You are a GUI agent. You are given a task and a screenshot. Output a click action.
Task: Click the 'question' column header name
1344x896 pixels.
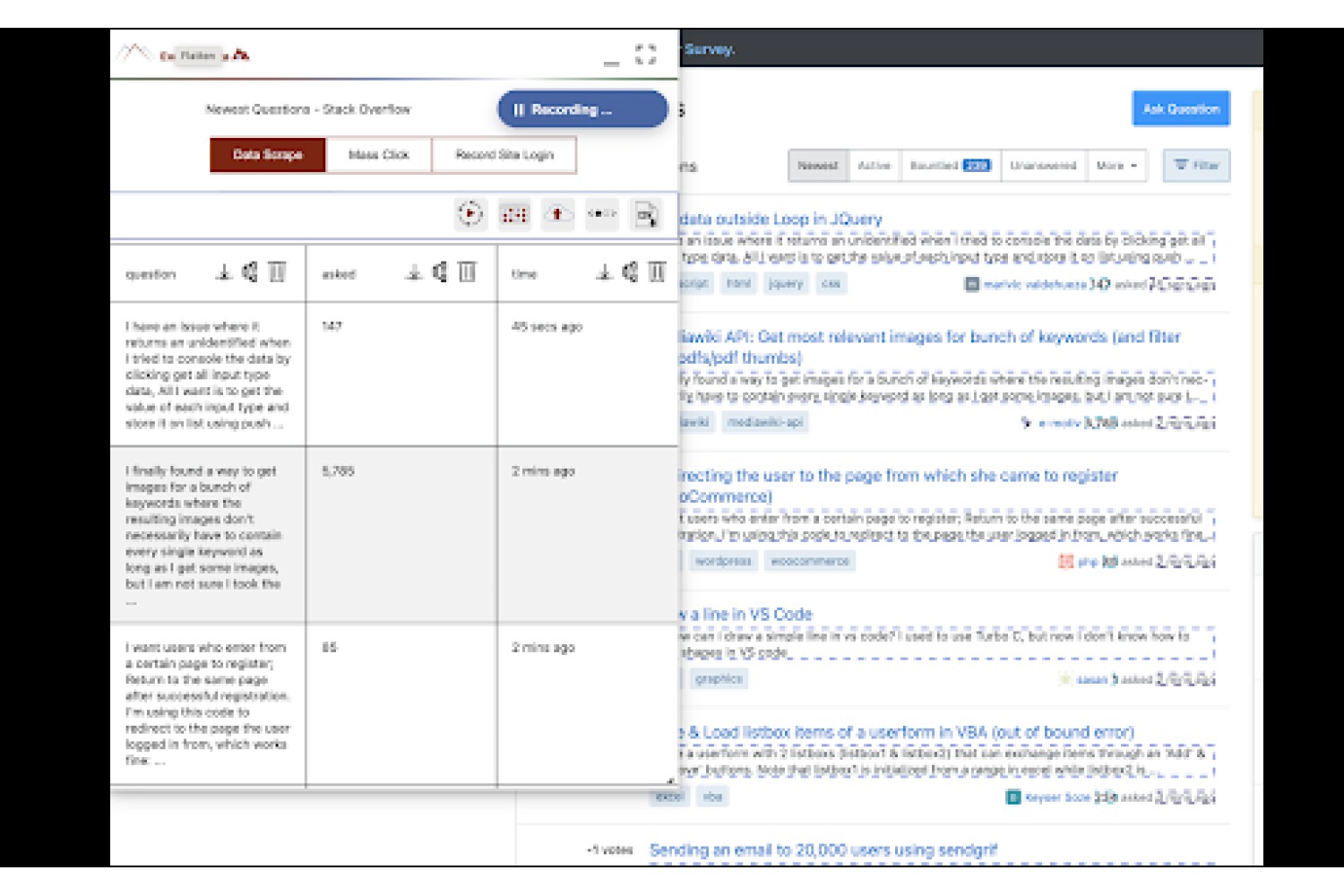click(x=151, y=274)
